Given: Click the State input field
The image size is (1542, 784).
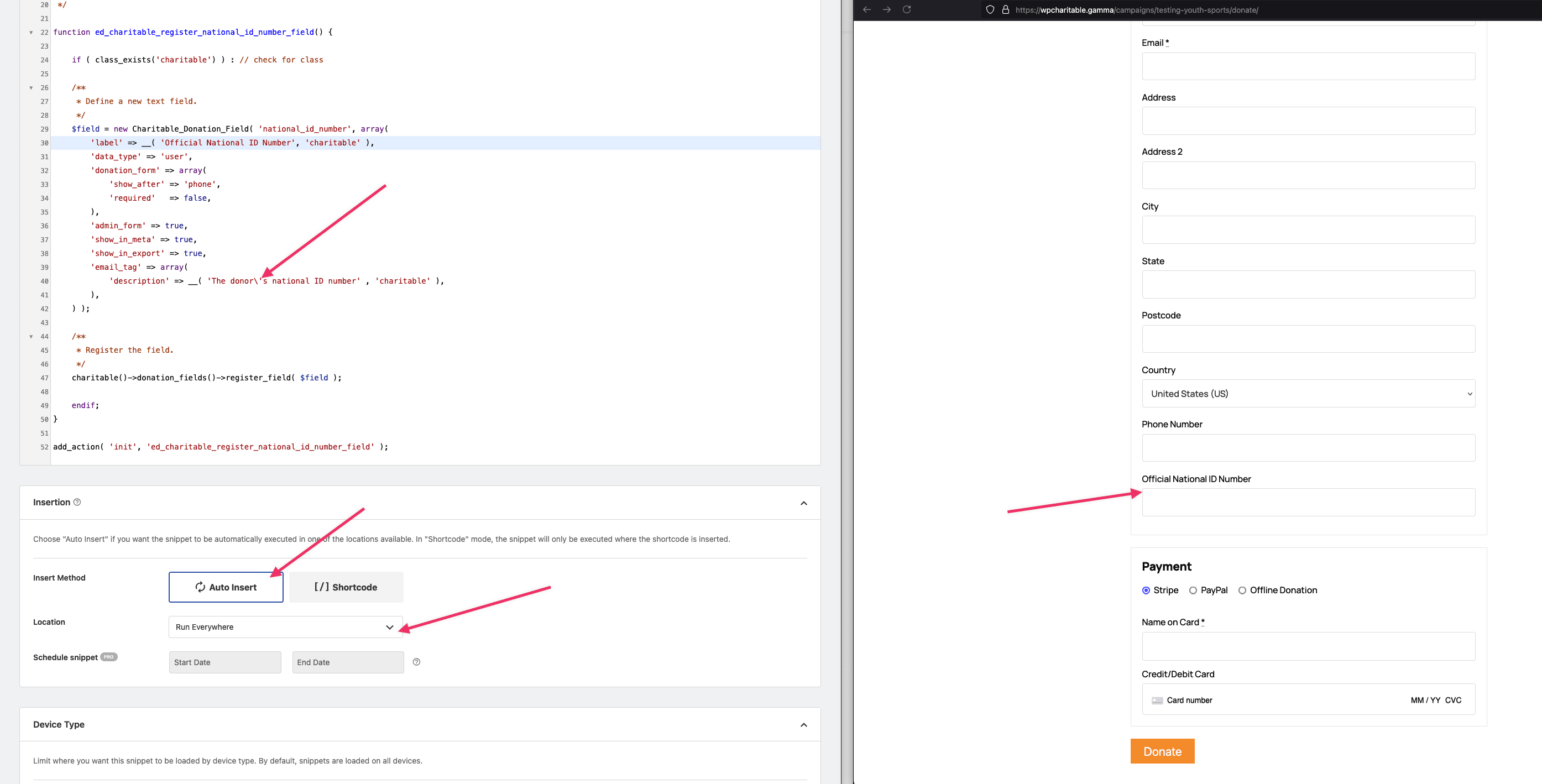Looking at the screenshot, I should pyautogui.click(x=1309, y=284).
